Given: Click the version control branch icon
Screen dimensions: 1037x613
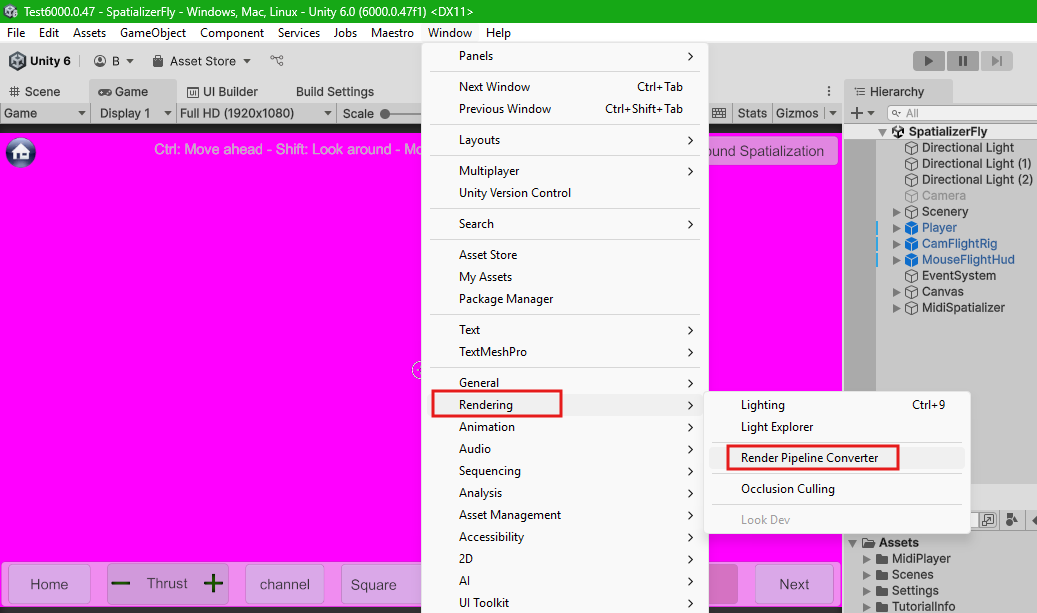Looking at the screenshot, I should tap(276, 61).
